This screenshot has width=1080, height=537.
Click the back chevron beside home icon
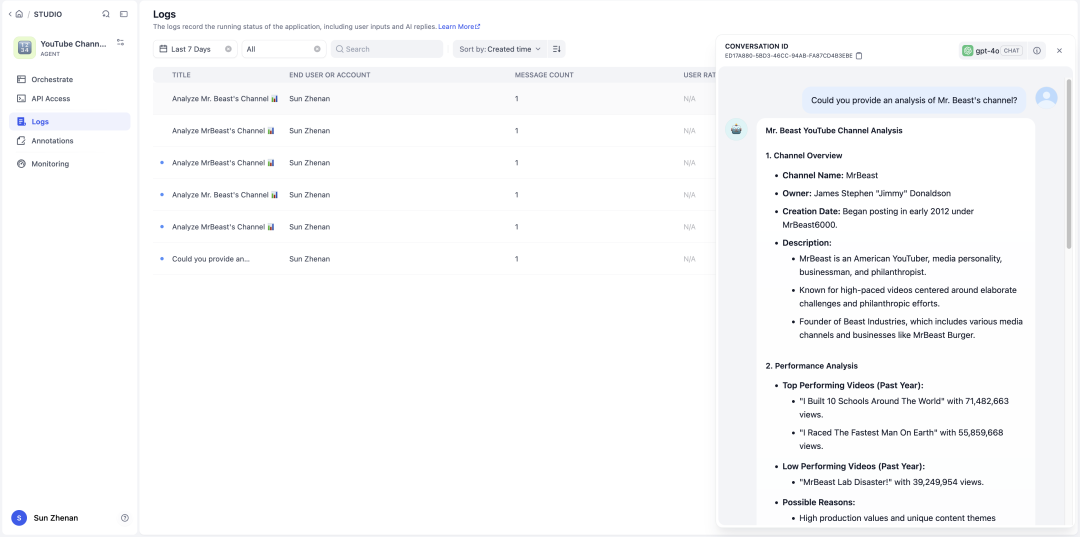point(10,14)
